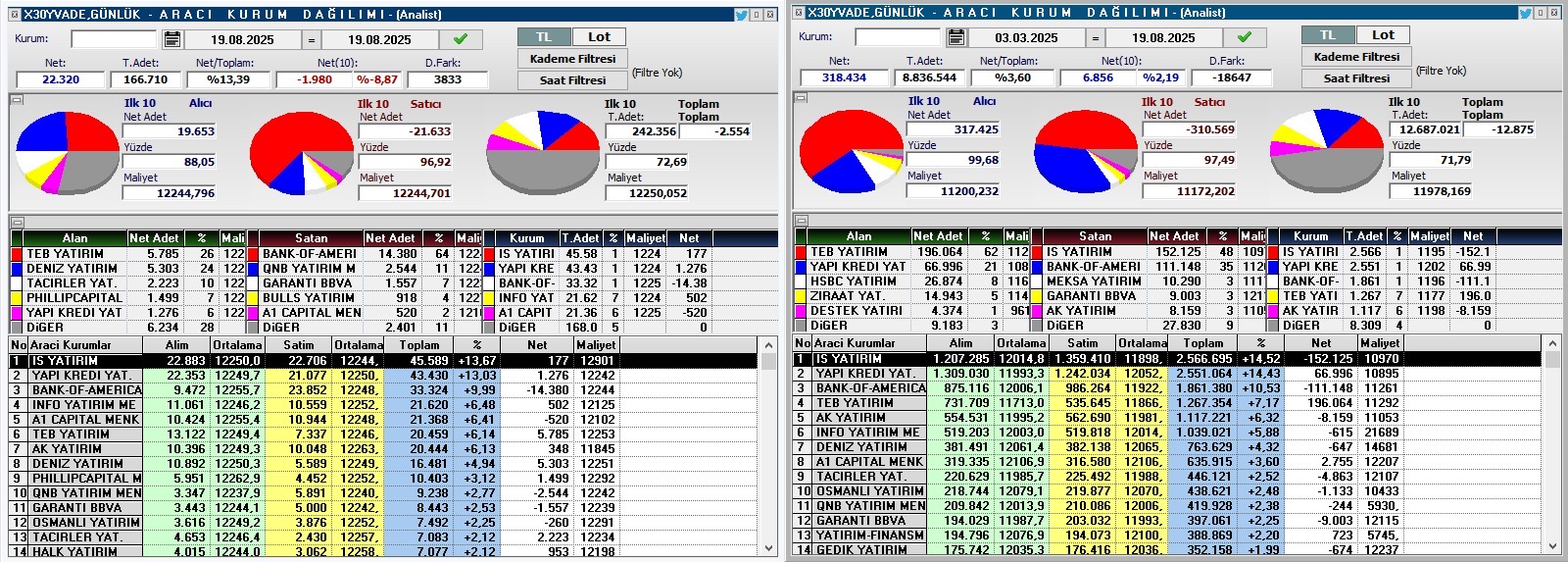Collapse pie chart panel, 03.03.2025-start window
Screen dimensions: 1568x562
click(801, 97)
